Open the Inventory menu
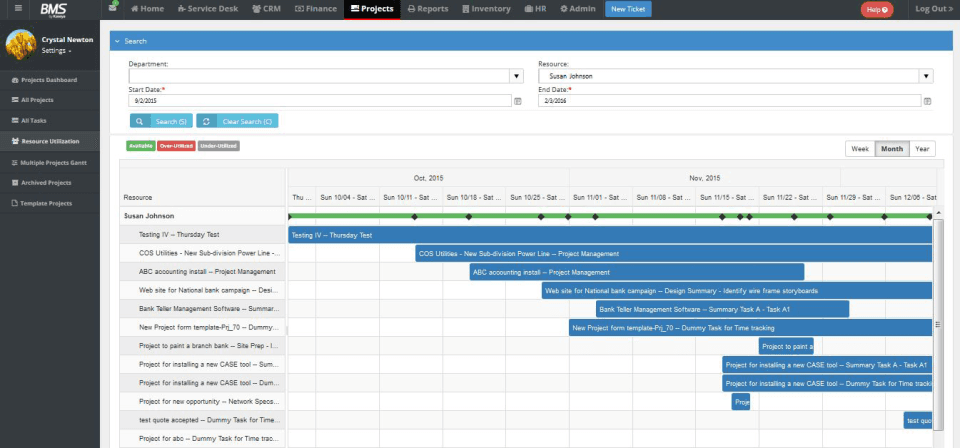 coord(486,9)
